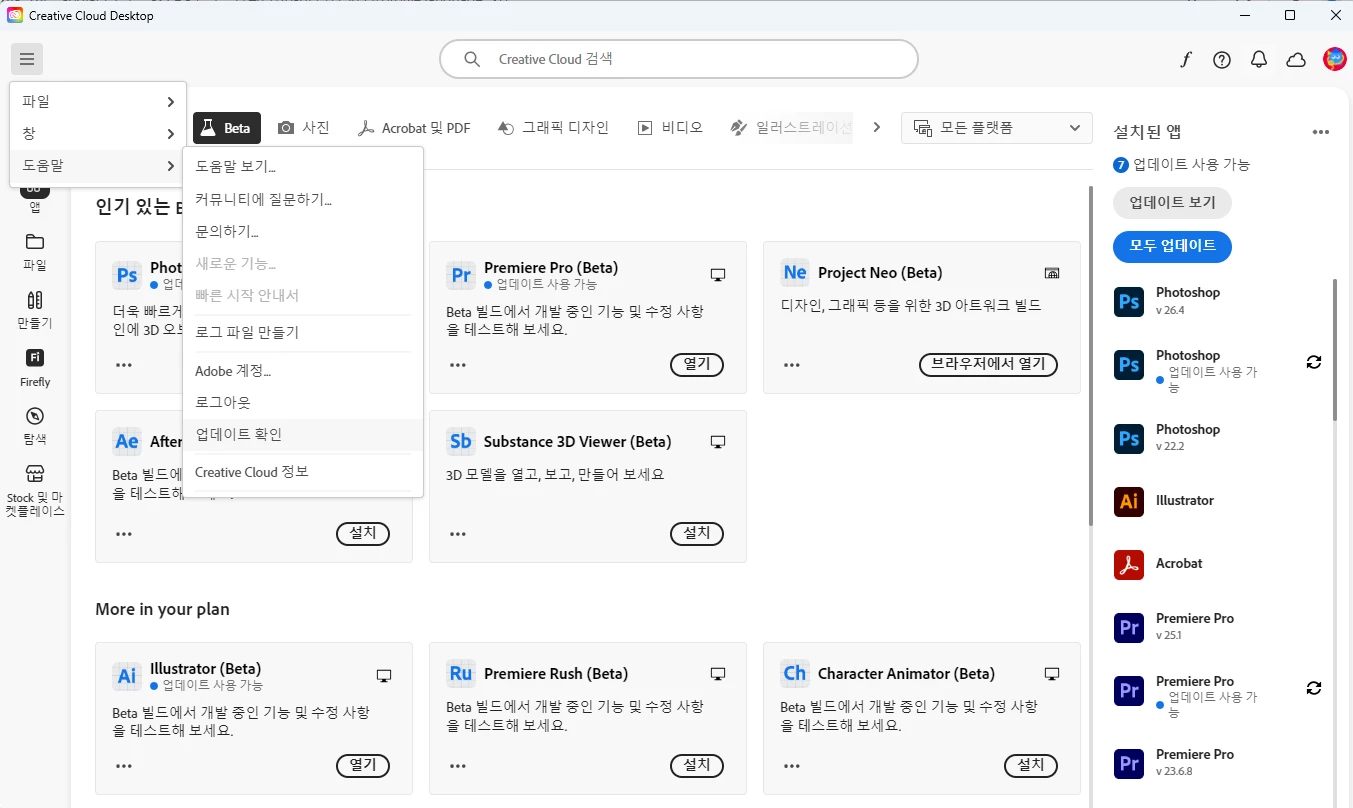Click the 업데이트 보기 button
1353x808 pixels.
point(1172,203)
